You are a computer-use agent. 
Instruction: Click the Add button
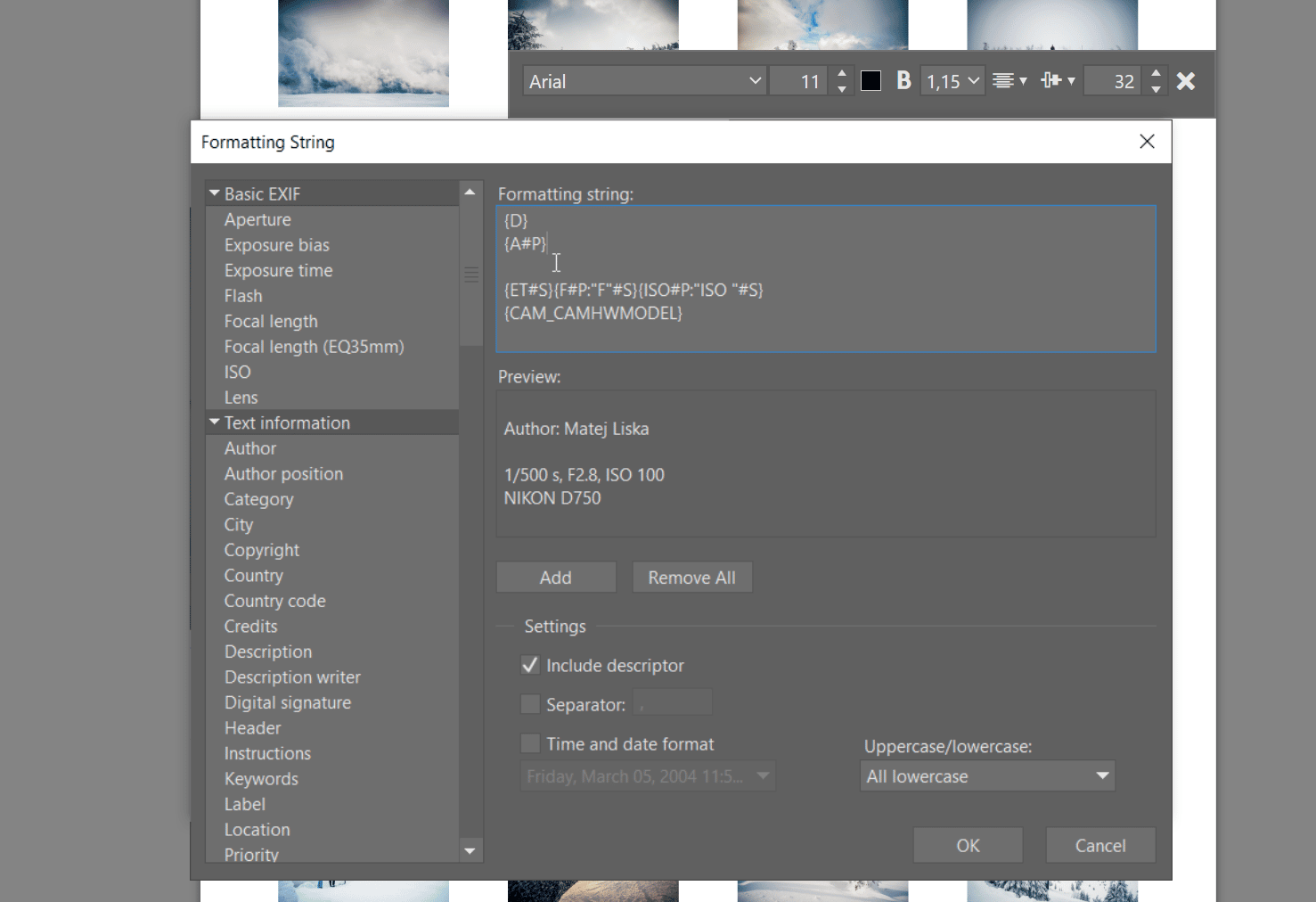556,578
